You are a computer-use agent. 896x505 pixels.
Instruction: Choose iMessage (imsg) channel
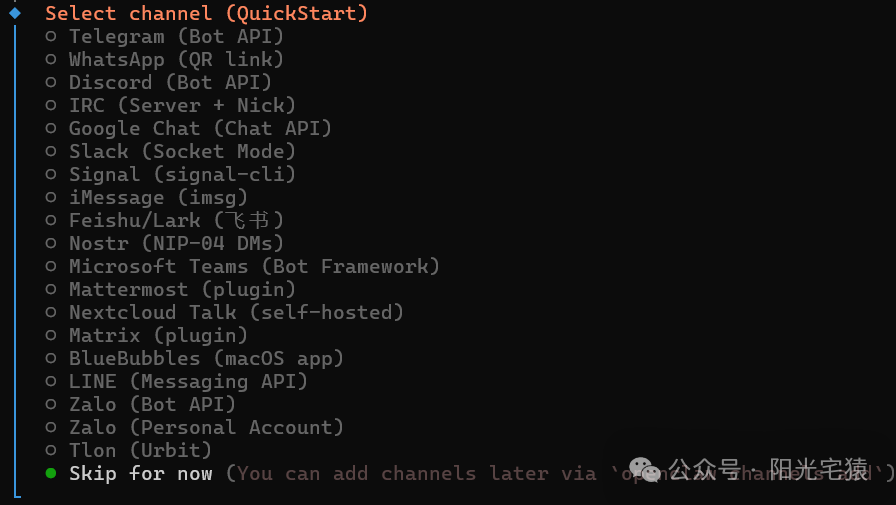[x=146, y=197]
